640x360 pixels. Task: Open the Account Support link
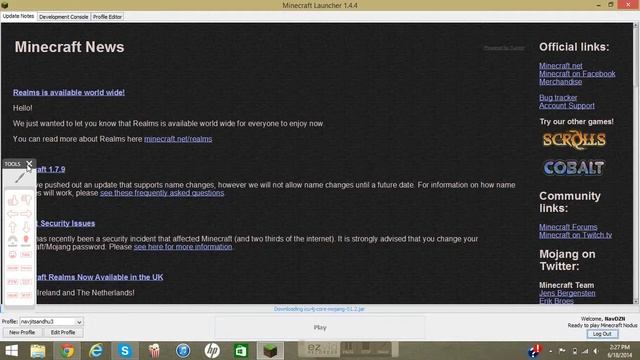[567, 106]
